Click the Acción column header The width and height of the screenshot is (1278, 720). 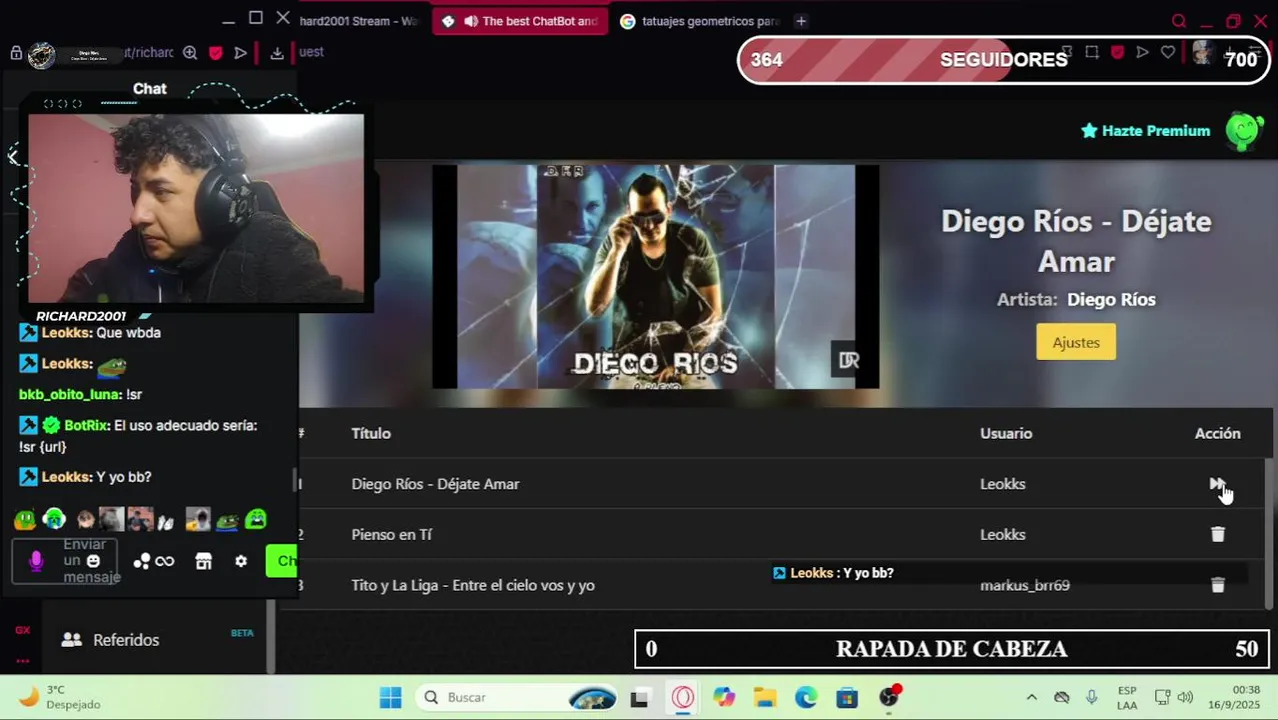(x=1217, y=433)
